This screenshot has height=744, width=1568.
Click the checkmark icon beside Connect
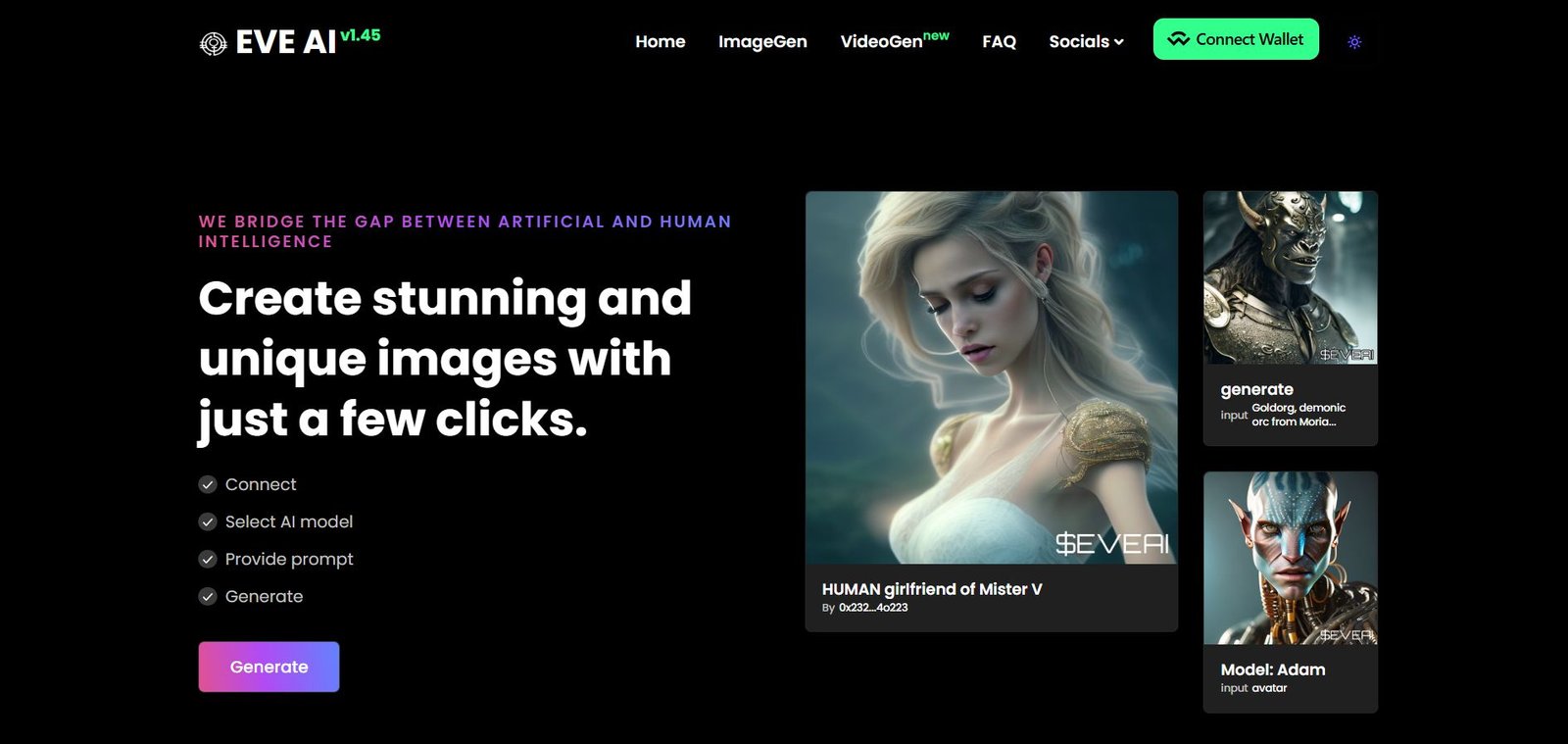(208, 484)
